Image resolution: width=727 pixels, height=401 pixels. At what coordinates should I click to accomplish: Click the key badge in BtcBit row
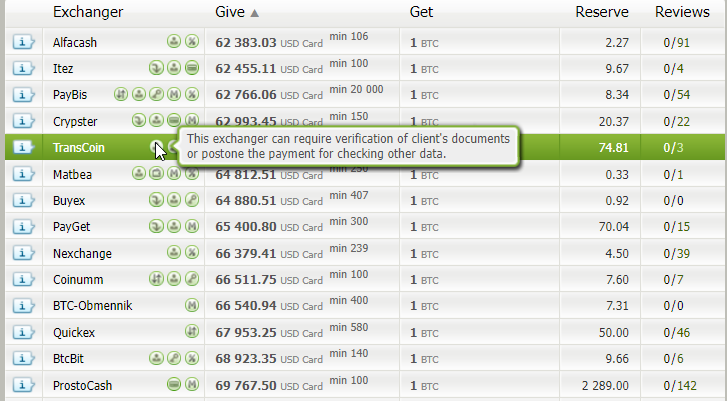(174, 358)
